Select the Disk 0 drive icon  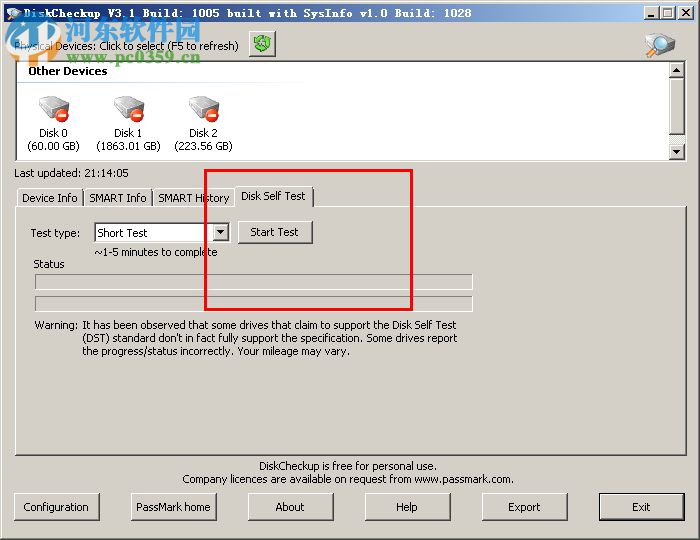(x=54, y=108)
